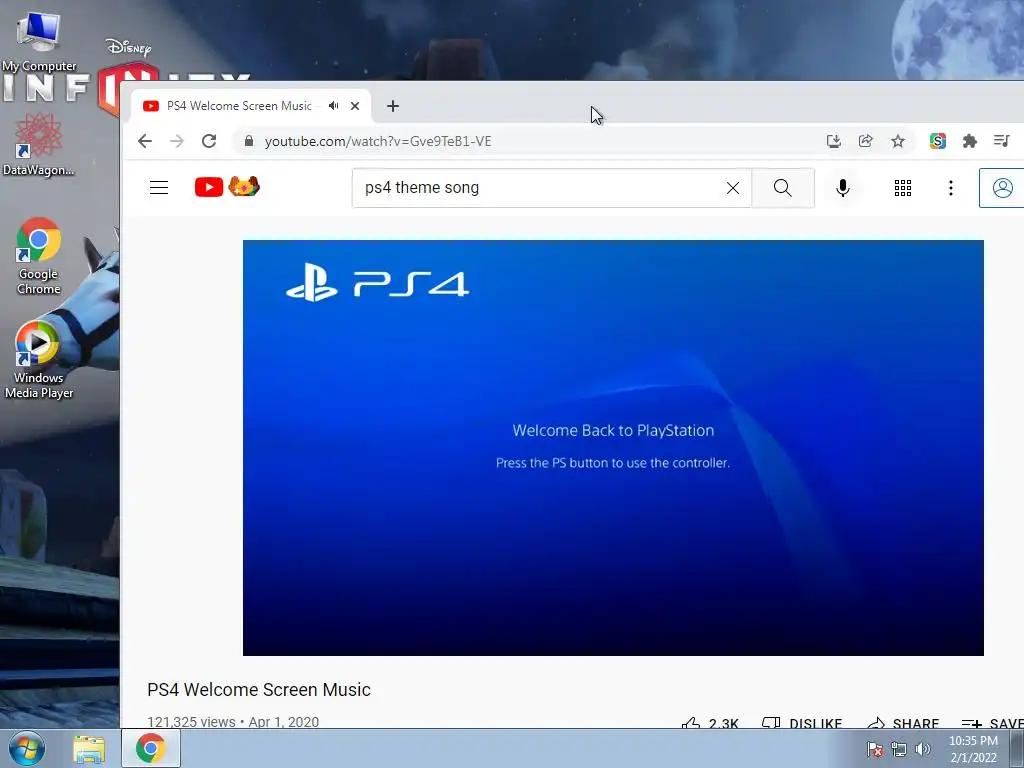The width and height of the screenshot is (1024, 768).
Task: Reload the YouTube page
Action: point(209,141)
